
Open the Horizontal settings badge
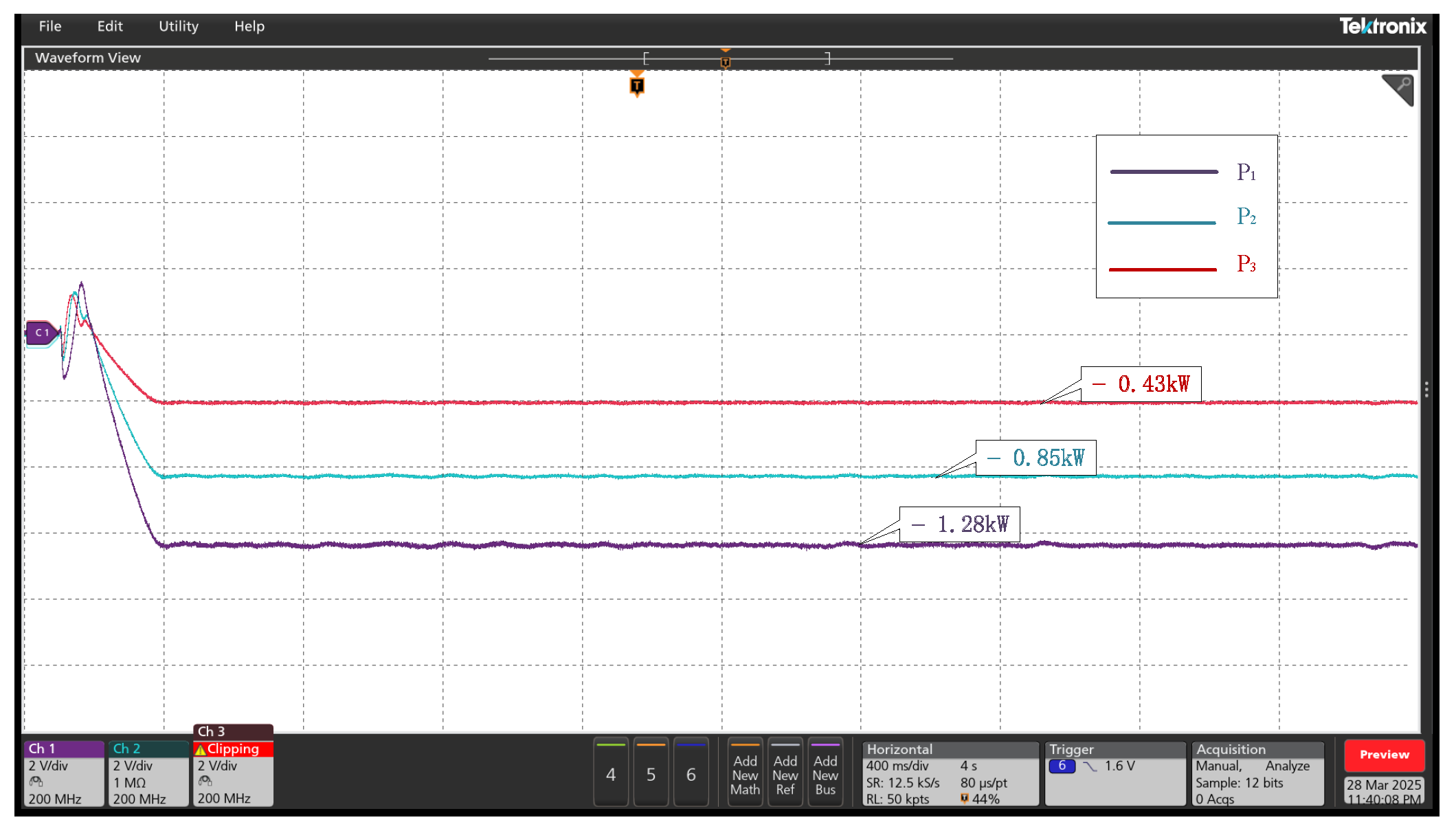pos(950,773)
